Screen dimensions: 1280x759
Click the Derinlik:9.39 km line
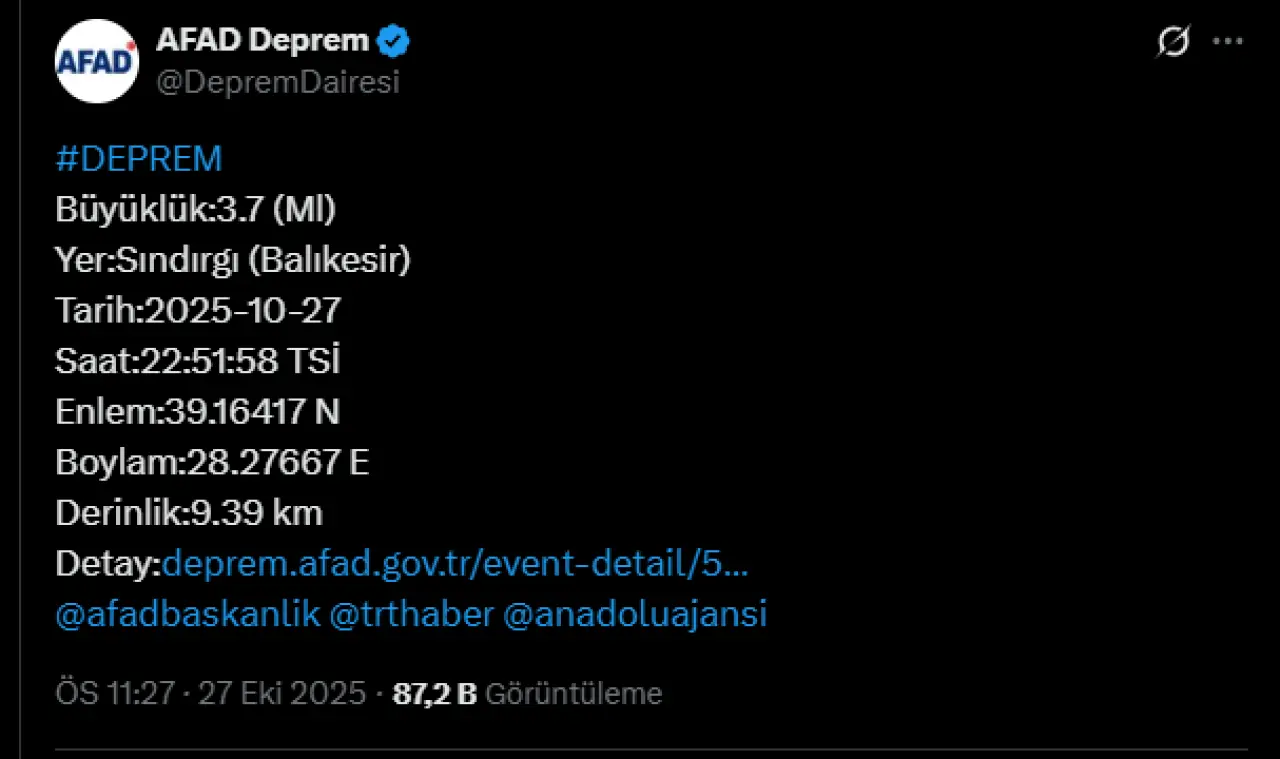point(189,513)
